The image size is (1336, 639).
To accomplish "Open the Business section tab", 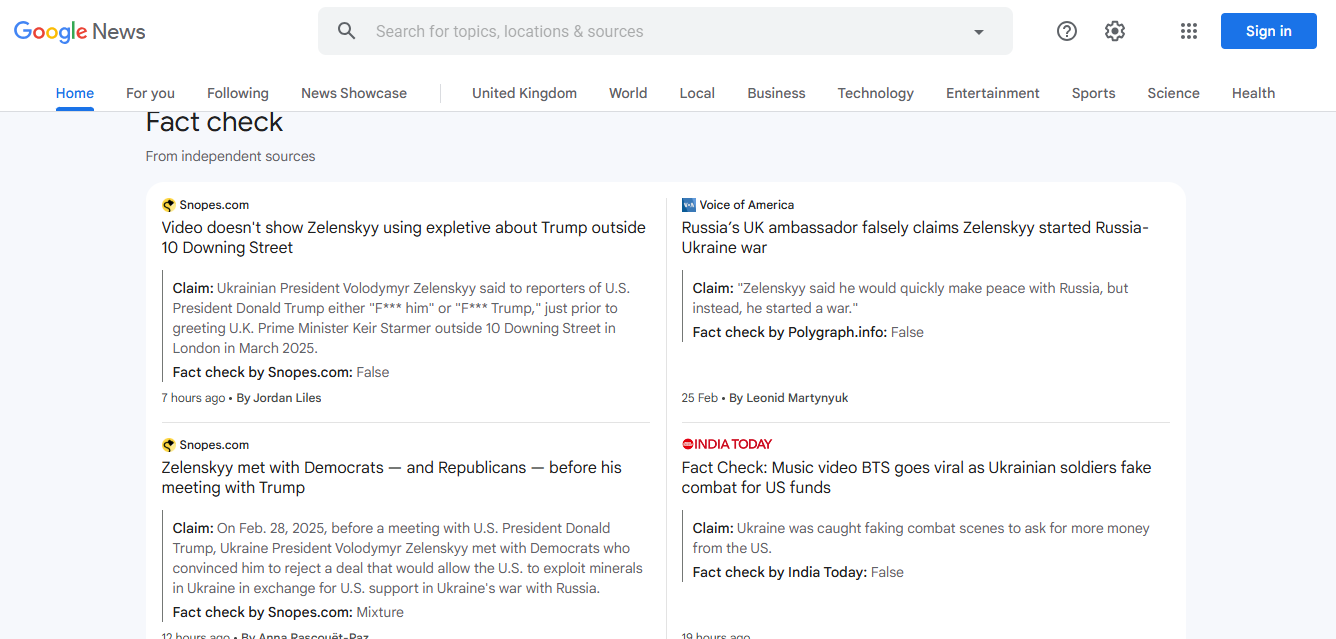I will point(776,93).
